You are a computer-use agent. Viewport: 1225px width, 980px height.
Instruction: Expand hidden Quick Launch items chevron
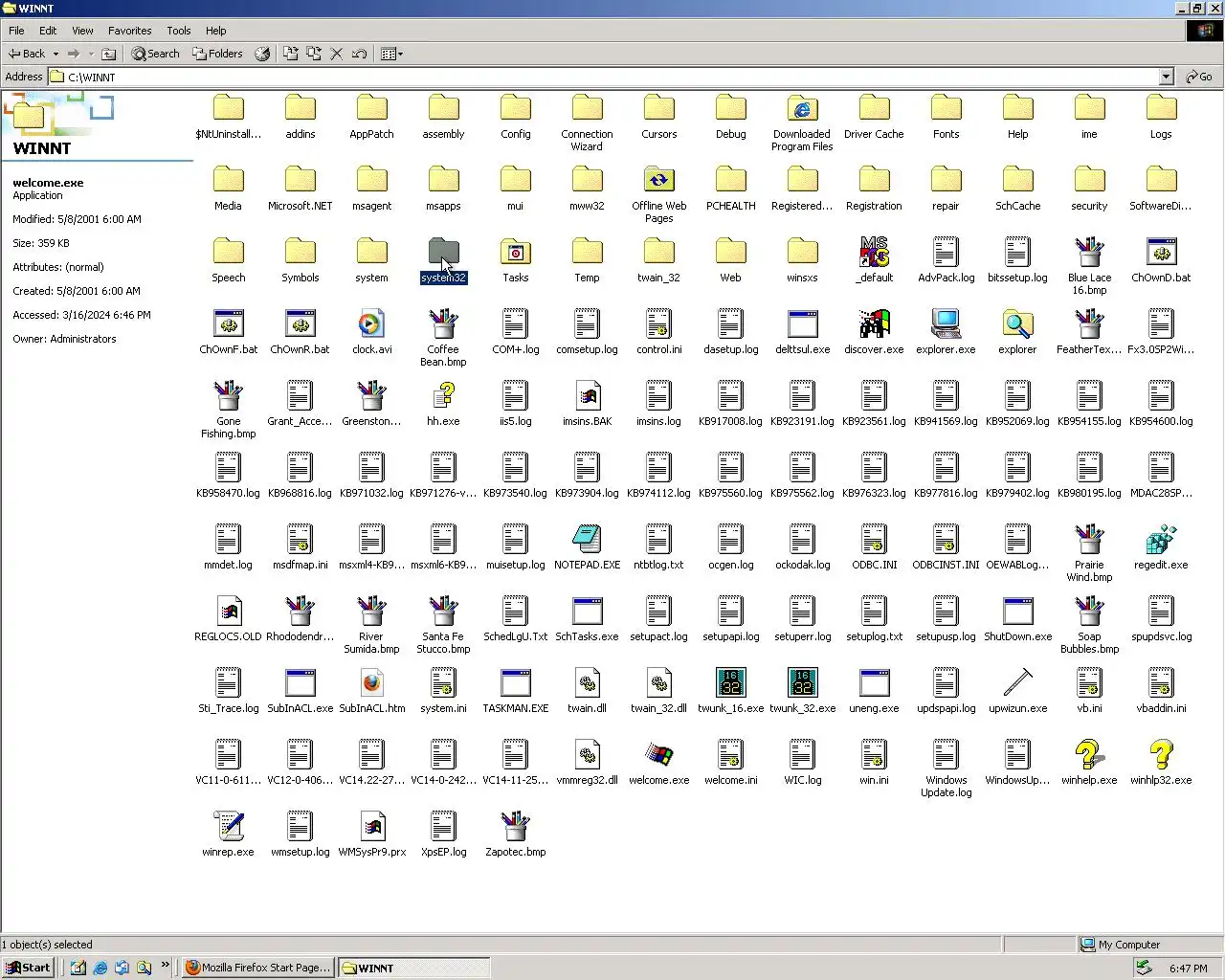coord(165,965)
